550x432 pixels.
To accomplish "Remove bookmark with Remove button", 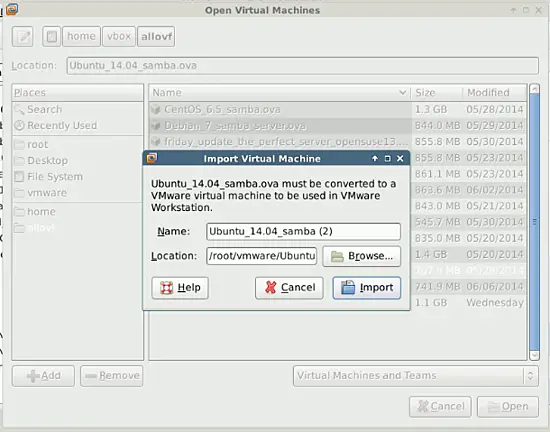I will [x=112, y=376].
